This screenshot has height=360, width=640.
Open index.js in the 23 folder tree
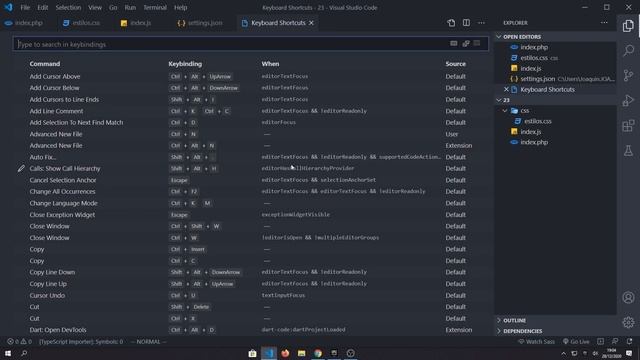[x=555, y=132]
